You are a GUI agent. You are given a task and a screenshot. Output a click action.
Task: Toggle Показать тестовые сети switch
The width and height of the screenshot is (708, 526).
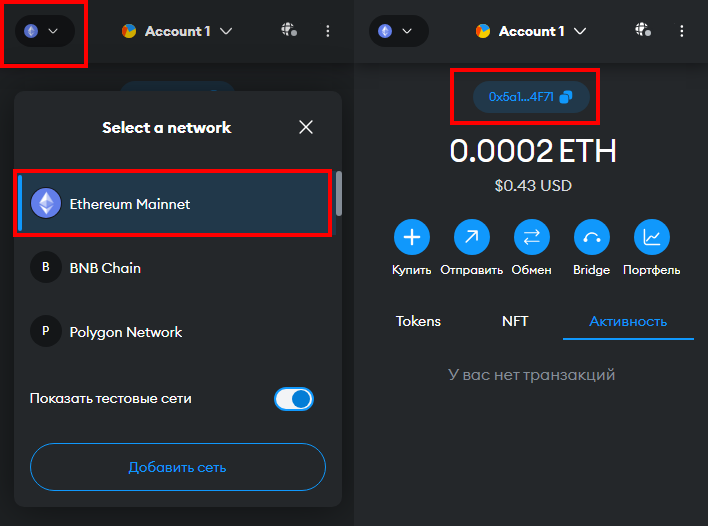[294, 399]
